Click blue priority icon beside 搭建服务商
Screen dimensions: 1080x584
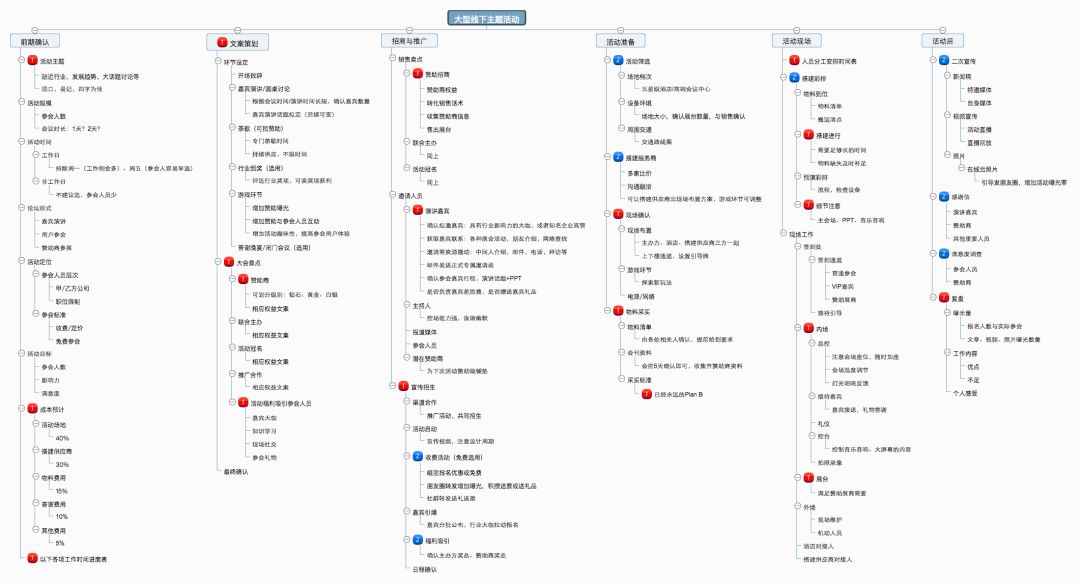(x=618, y=157)
